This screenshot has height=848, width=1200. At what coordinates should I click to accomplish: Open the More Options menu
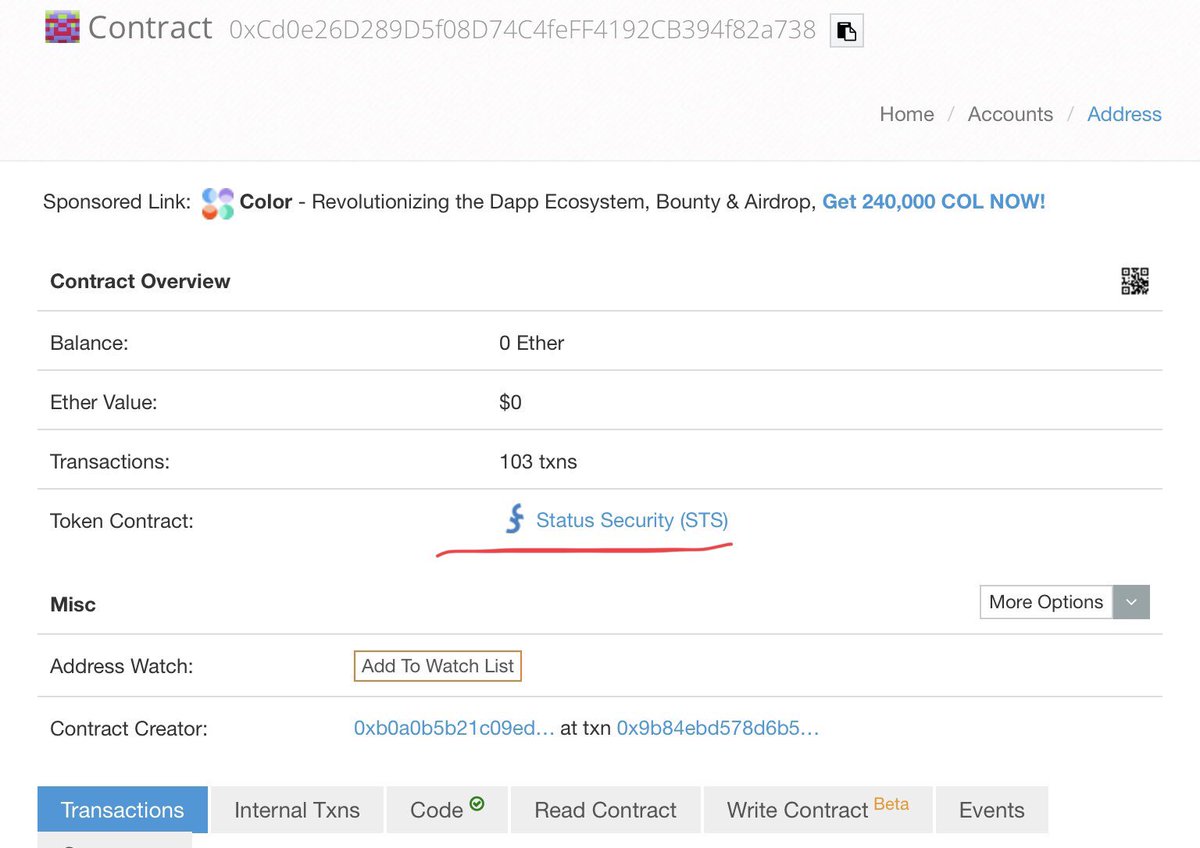click(1045, 602)
